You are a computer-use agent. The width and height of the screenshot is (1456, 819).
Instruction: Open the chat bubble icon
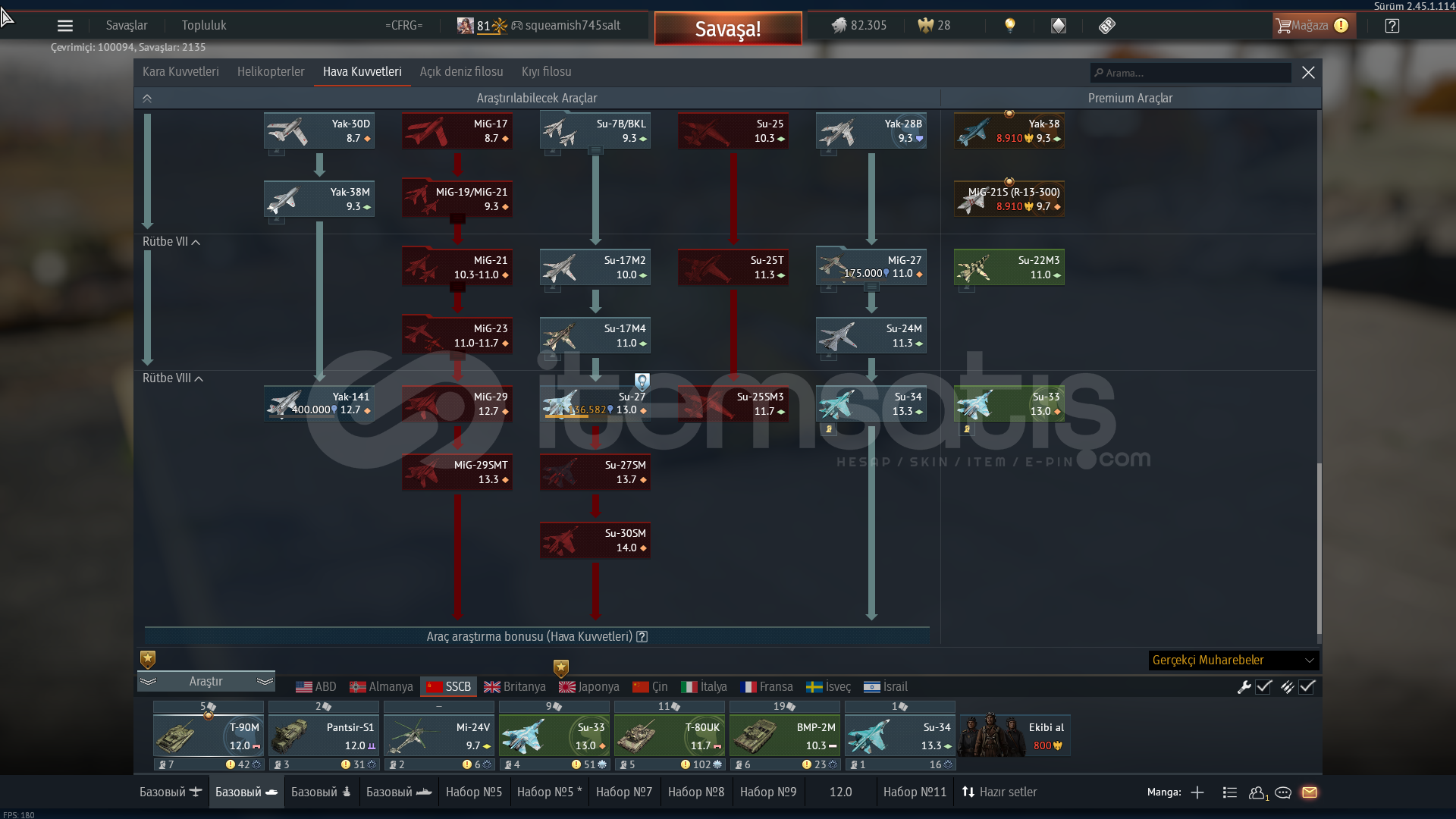tap(1283, 792)
